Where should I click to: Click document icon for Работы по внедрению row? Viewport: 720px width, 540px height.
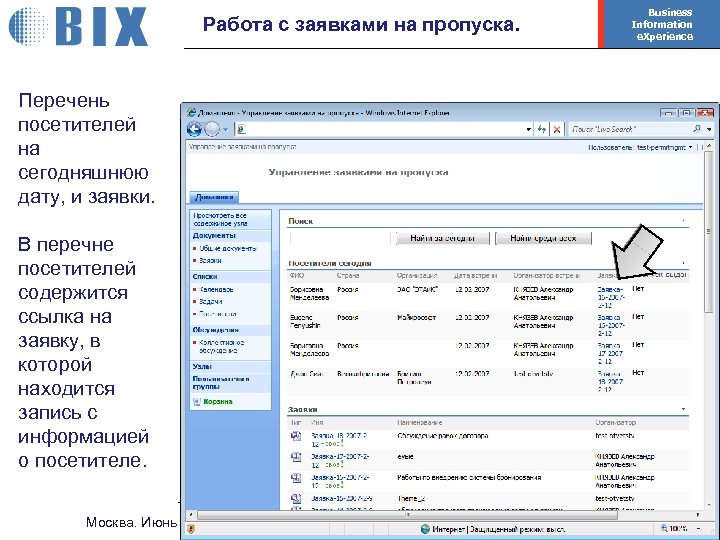[x=296, y=478]
